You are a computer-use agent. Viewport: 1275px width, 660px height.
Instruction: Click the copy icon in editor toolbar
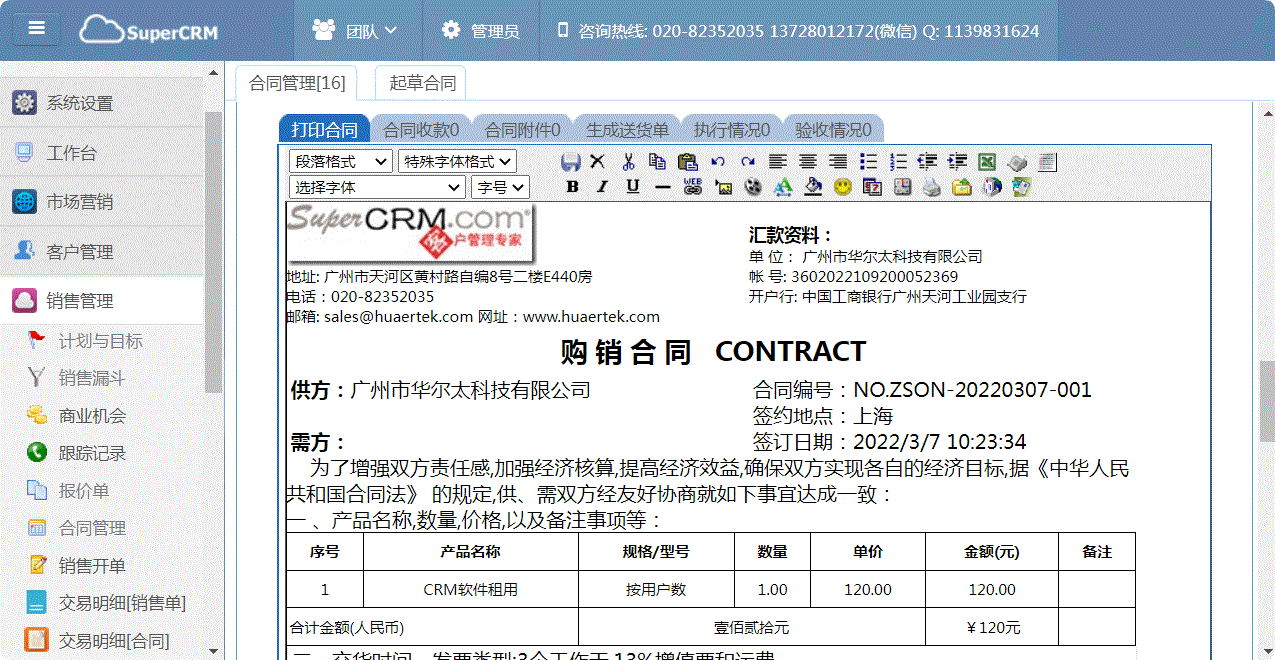657,161
